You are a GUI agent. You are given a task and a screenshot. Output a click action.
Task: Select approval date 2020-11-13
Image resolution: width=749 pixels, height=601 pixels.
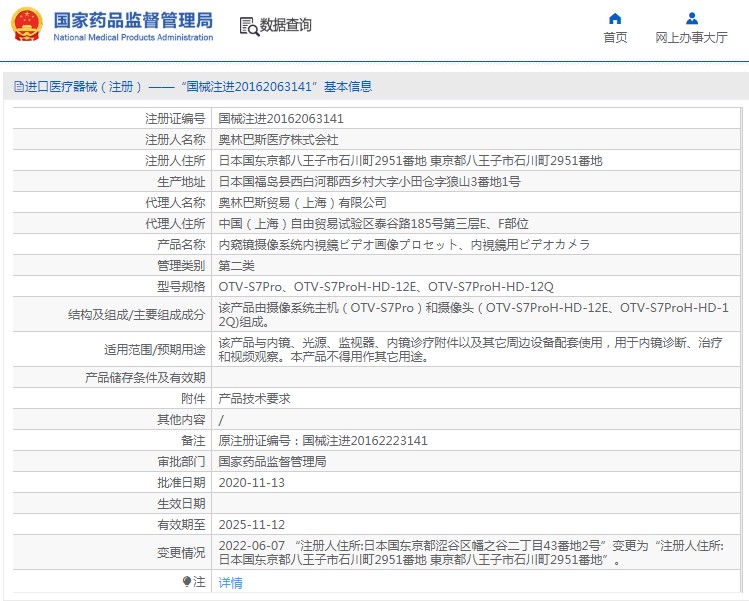[x=252, y=483]
